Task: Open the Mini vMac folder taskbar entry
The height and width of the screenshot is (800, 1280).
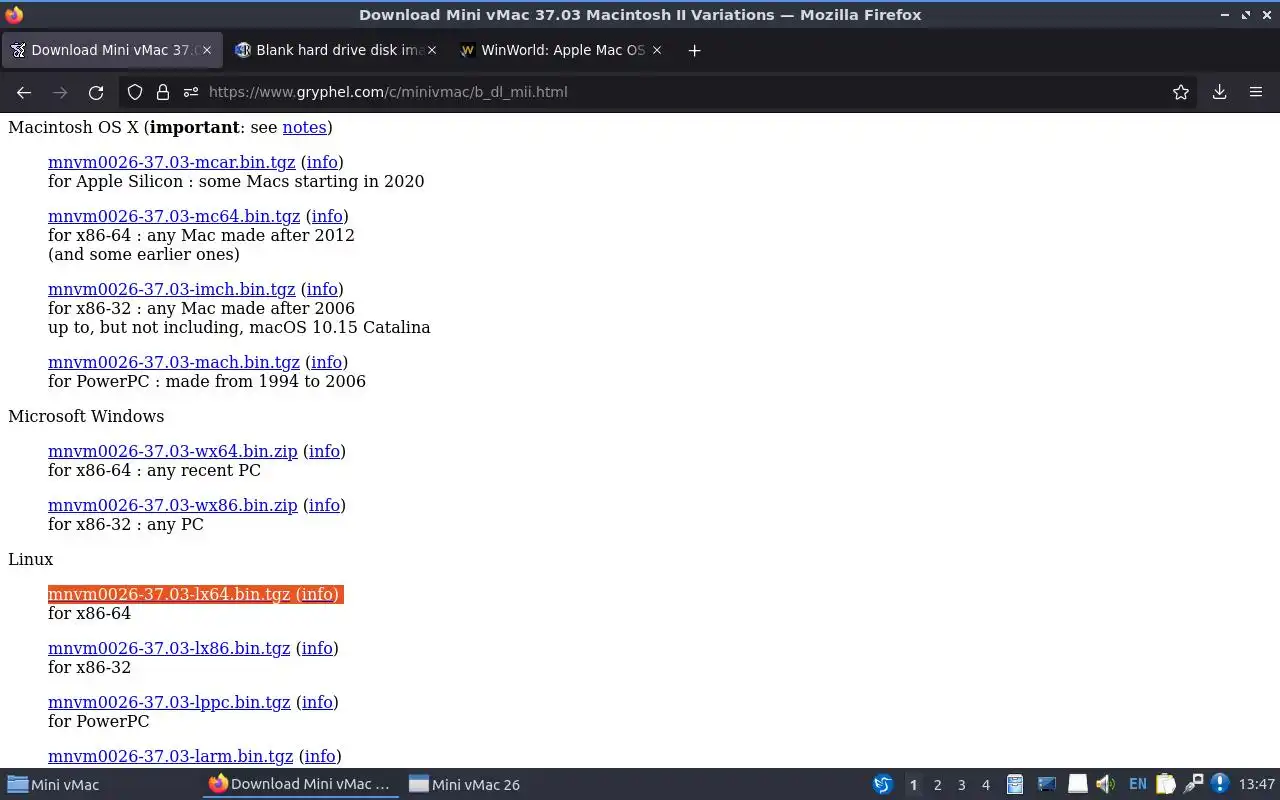Action: [x=100, y=784]
